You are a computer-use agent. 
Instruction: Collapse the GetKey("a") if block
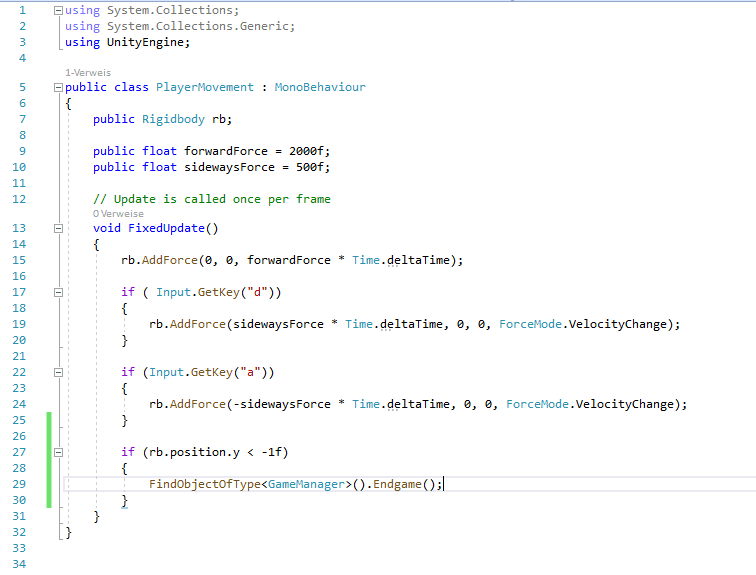58,372
